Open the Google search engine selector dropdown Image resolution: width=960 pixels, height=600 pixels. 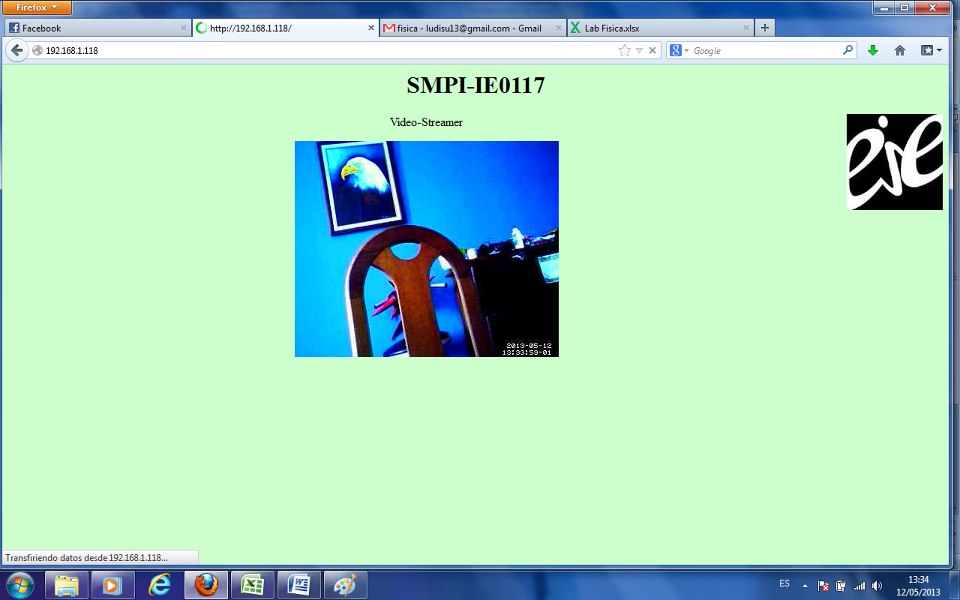[680, 50]
